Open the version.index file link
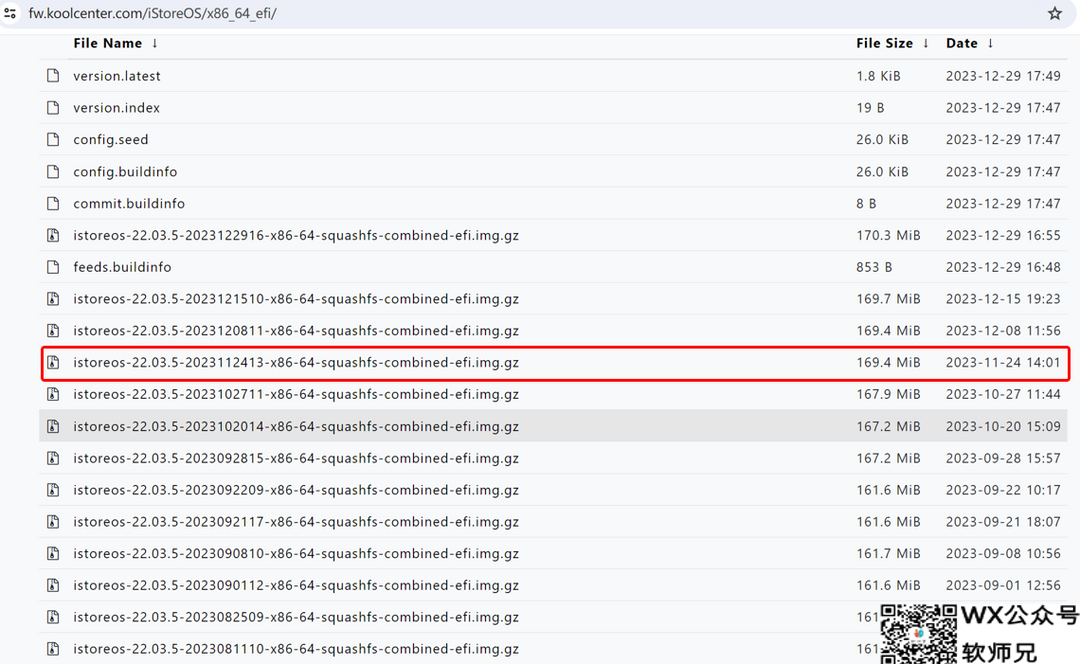This screenshot has height=664, width=1080. (x=116, y=108)
